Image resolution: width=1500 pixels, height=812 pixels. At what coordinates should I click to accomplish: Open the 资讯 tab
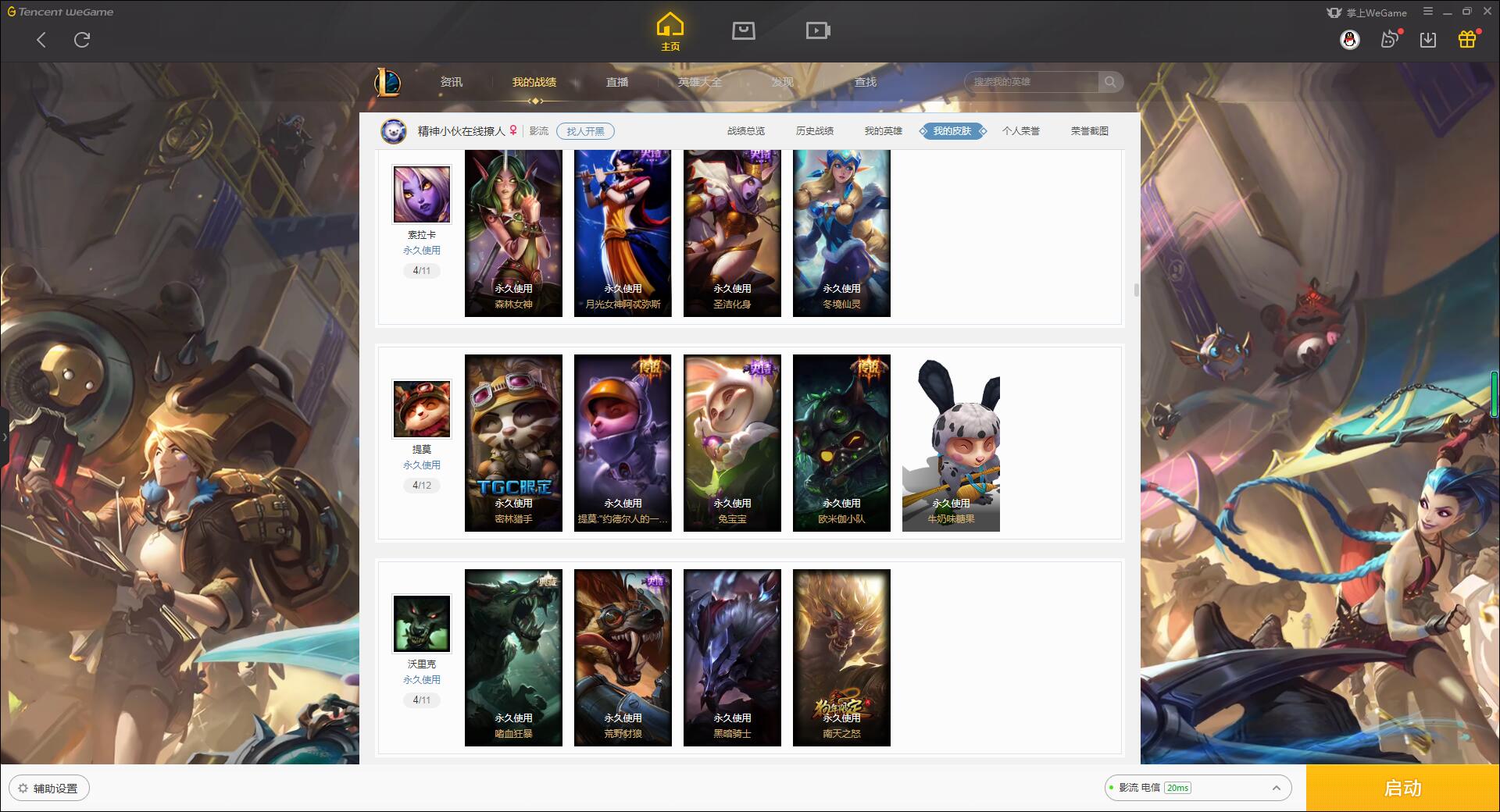(x=451, y=82)
